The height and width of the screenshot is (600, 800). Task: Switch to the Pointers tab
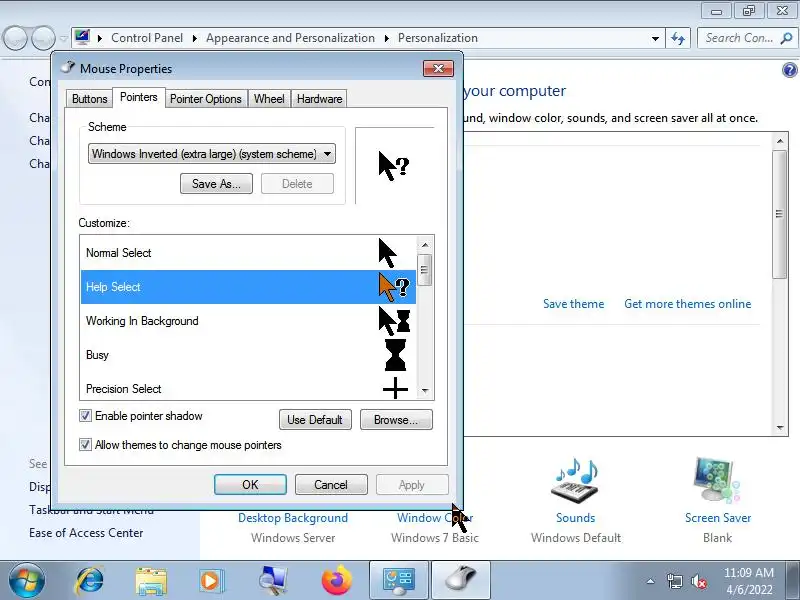(x=139, y=97)
